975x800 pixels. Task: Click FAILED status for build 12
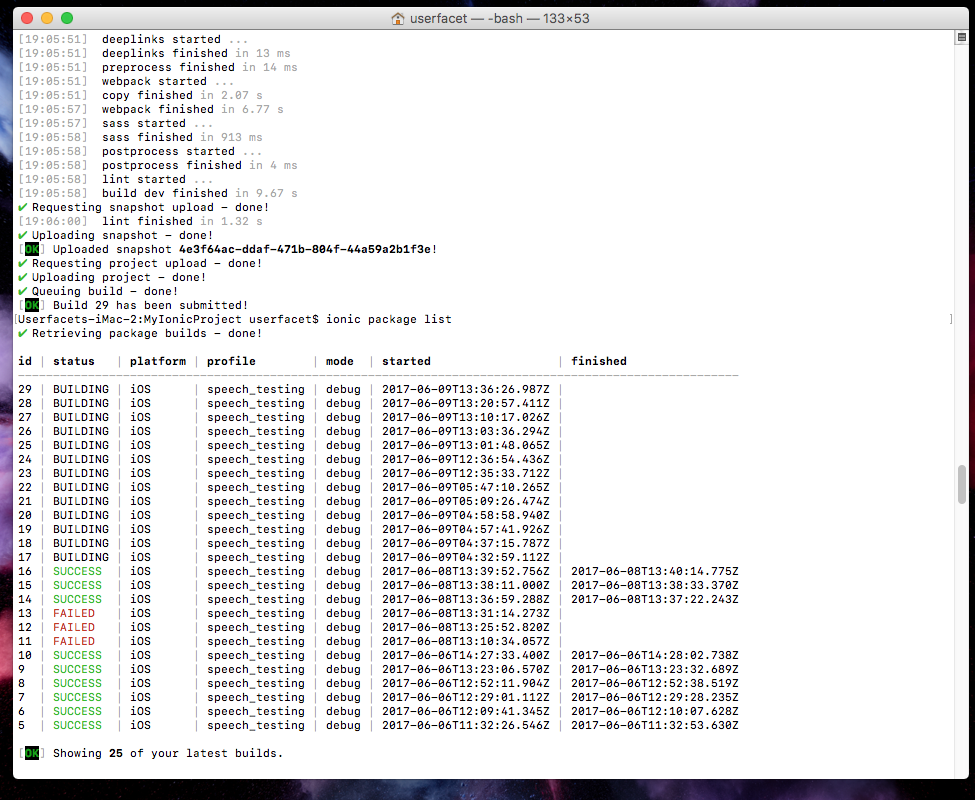(74, 627)
